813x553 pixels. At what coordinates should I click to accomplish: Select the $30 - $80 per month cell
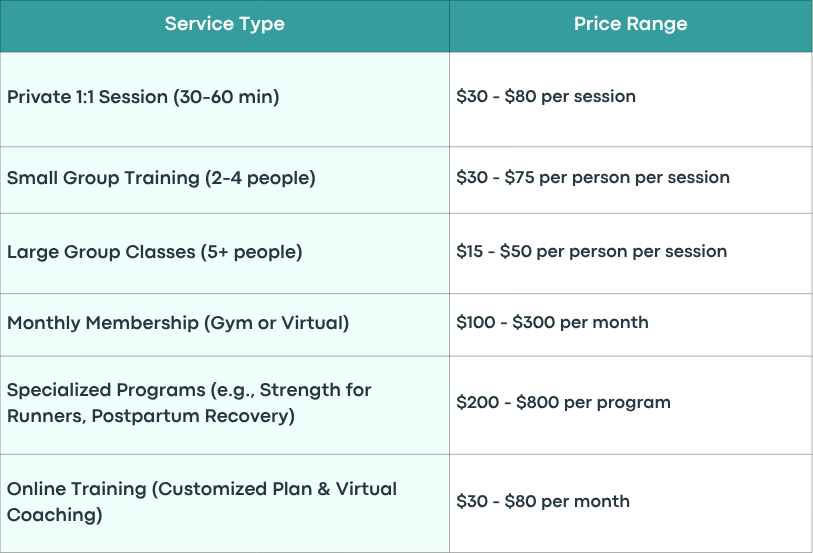click(x=630, y=503)
